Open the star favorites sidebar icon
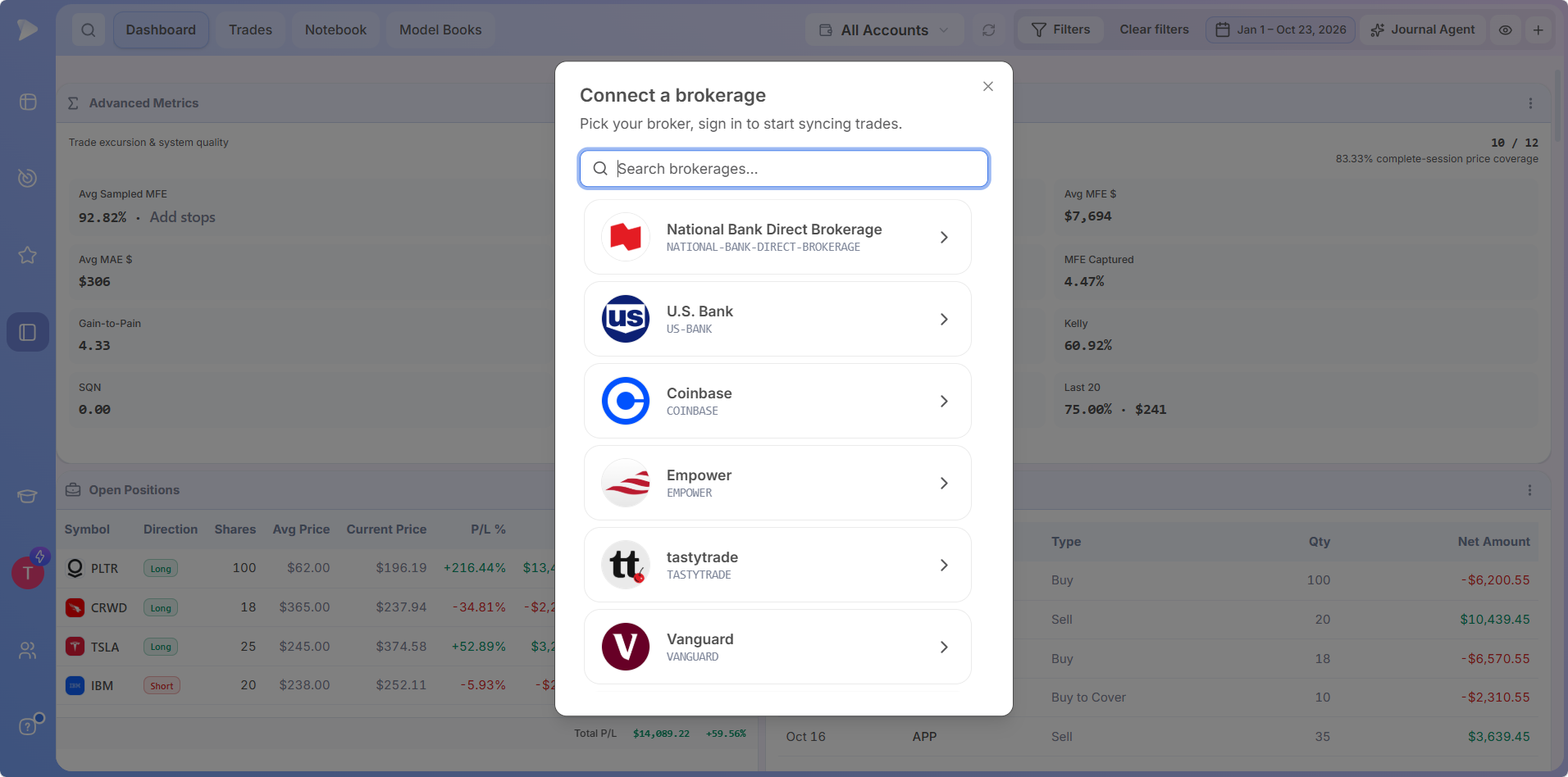This screenshot has width=1568, height=777. tap(28, 255)
